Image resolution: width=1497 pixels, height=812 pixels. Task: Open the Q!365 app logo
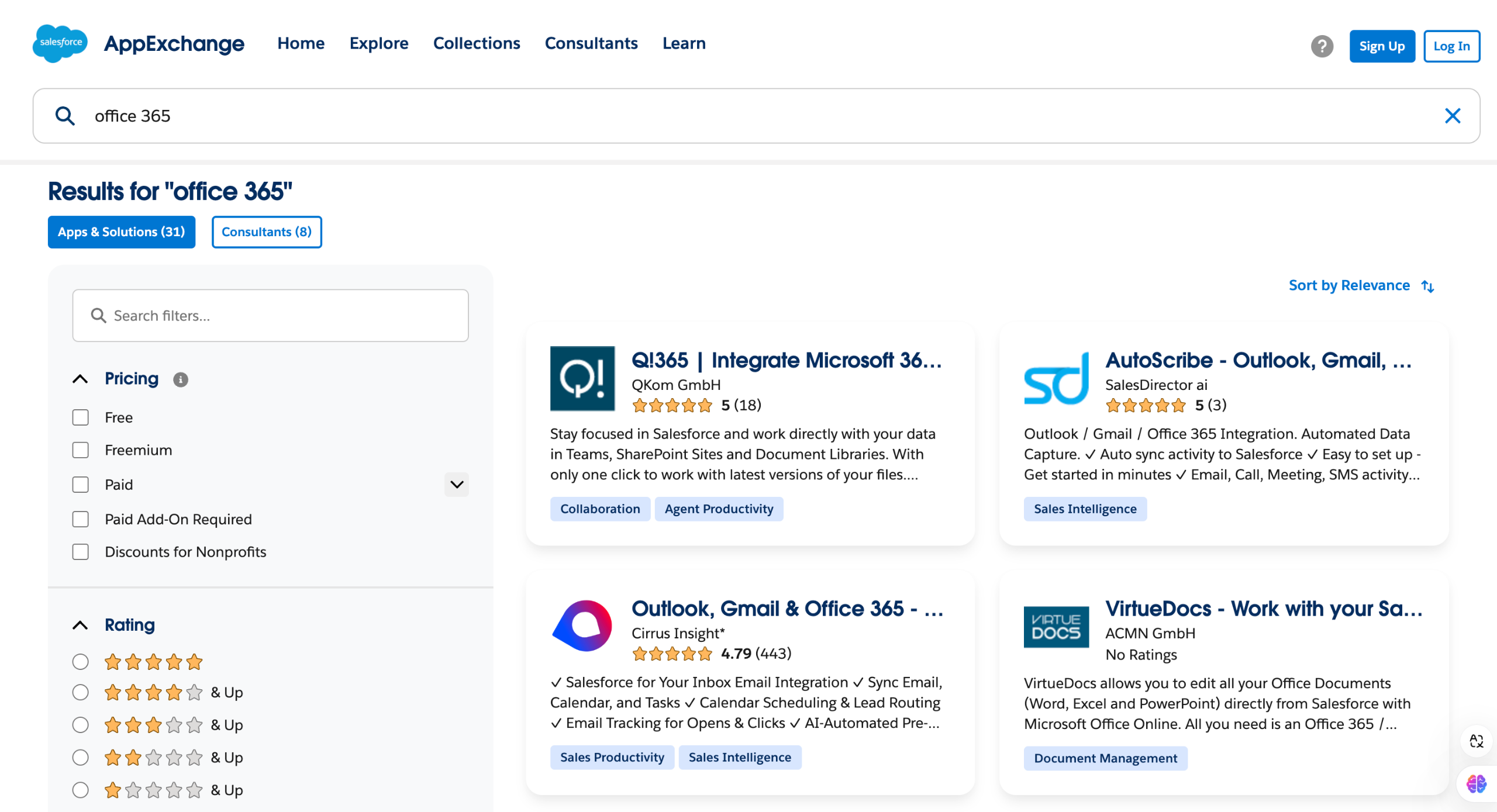(x=582, y=379)
